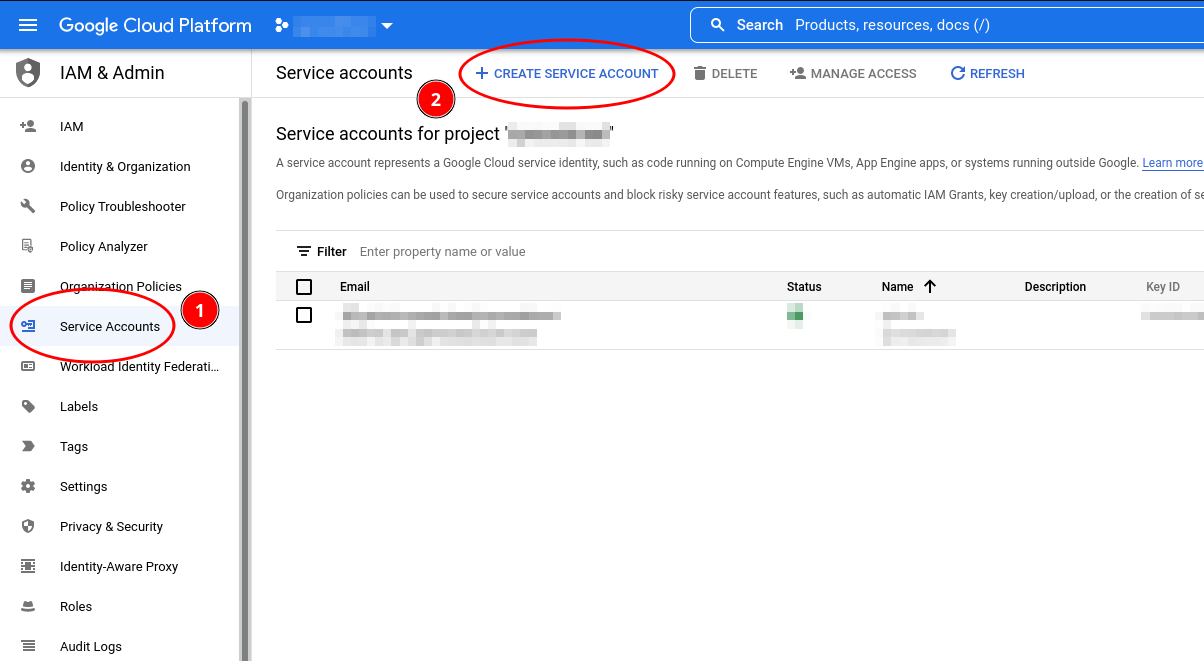Image resolution: width=1204 pixels, height=661 pixels.
Task: Click the Manage Access person icon
Action: point(798,73)
